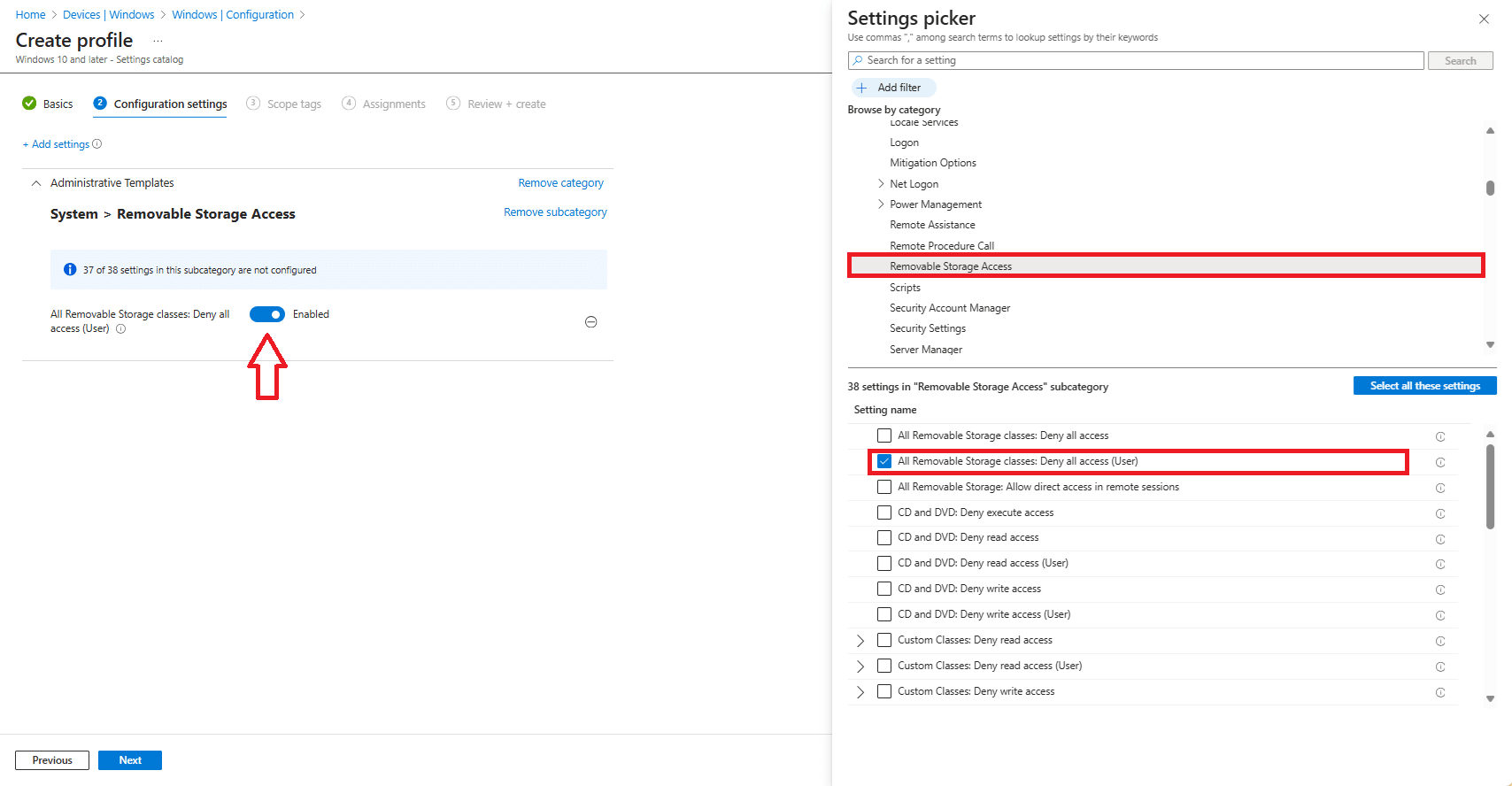This screenshot has width=1512, height=786.
Task: Enable CD and DVD: Deny read access checkbox
Action: pos(884,537)
